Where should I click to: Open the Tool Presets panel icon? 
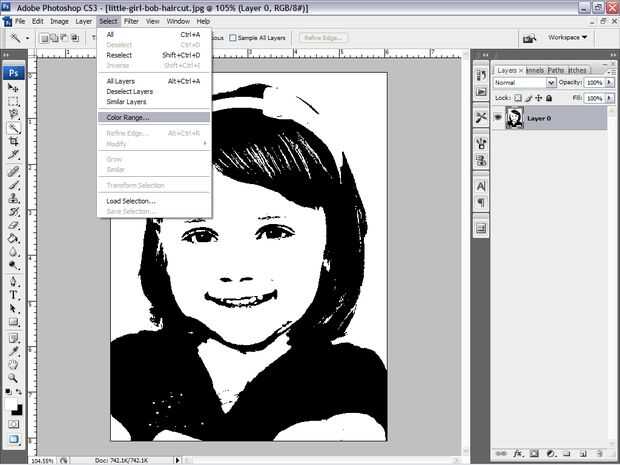481,117
